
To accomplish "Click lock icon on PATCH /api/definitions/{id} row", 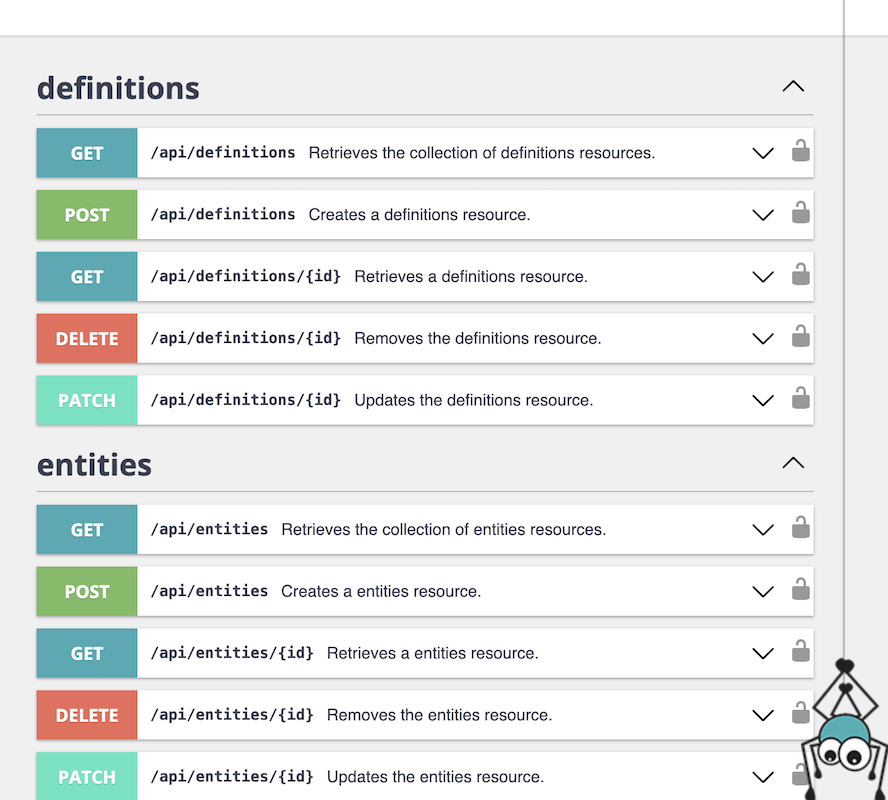I will [800, 400].
